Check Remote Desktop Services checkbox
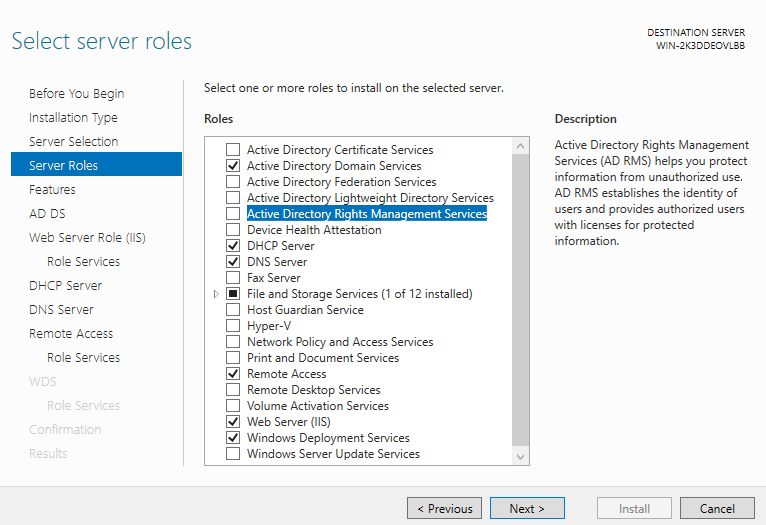This screenshot has height=525, width=766. click(233, 390)
